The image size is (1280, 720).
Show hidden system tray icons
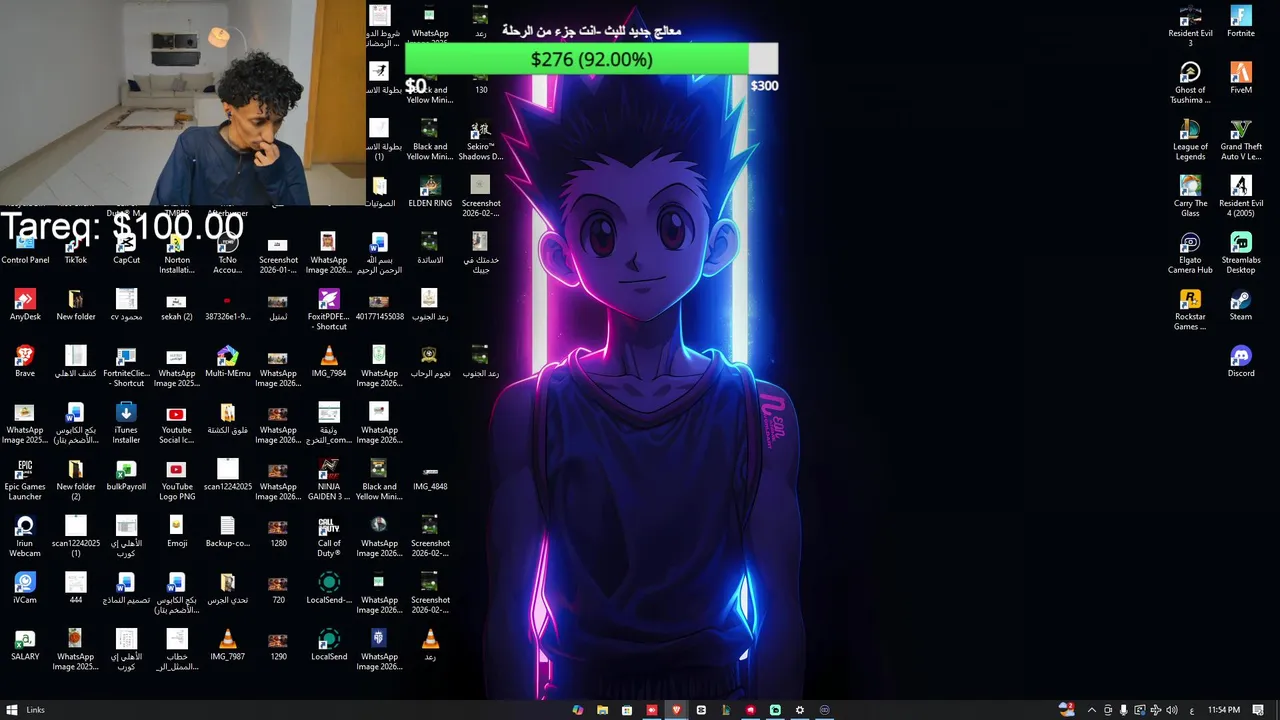[1091, 710]
